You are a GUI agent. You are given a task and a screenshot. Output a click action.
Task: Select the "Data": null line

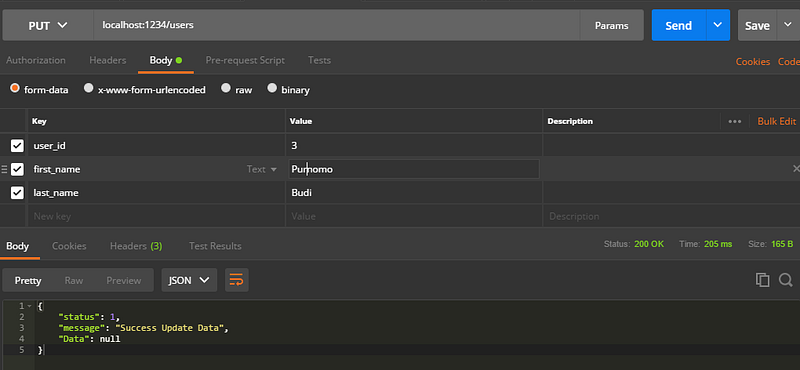[x=89, y=339]
